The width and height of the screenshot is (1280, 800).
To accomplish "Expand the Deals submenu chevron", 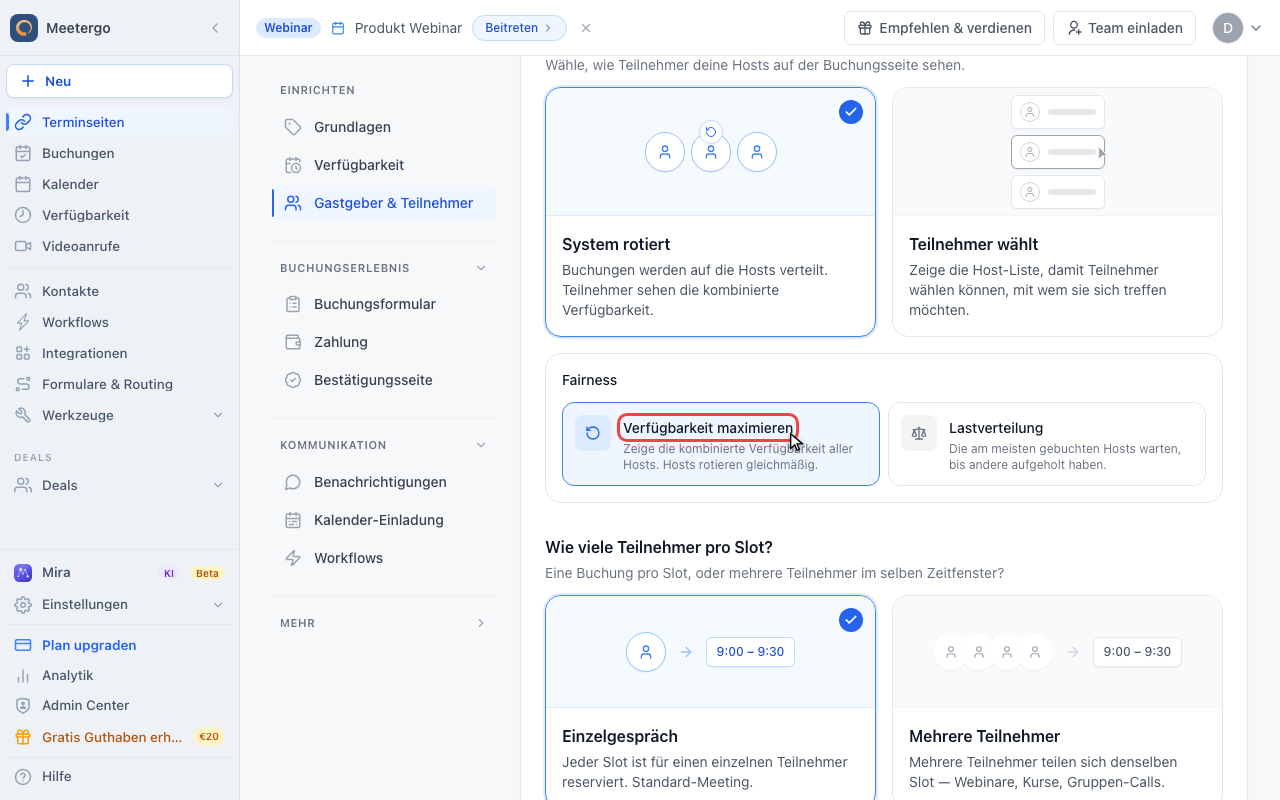I will point(218,485).
